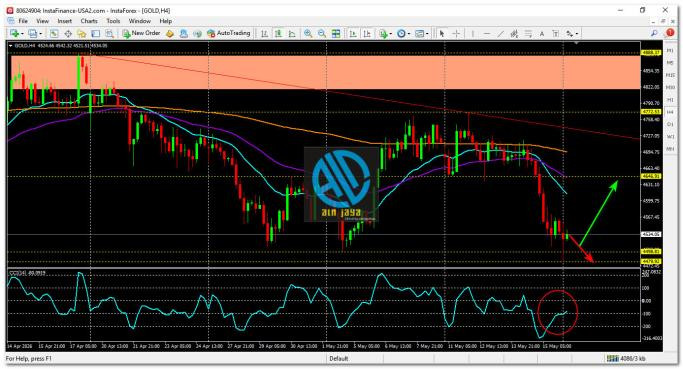The height and width of the screenshot is (369, 683).
Task: Select the M30 timeframe button
Action: click(670, 88)
